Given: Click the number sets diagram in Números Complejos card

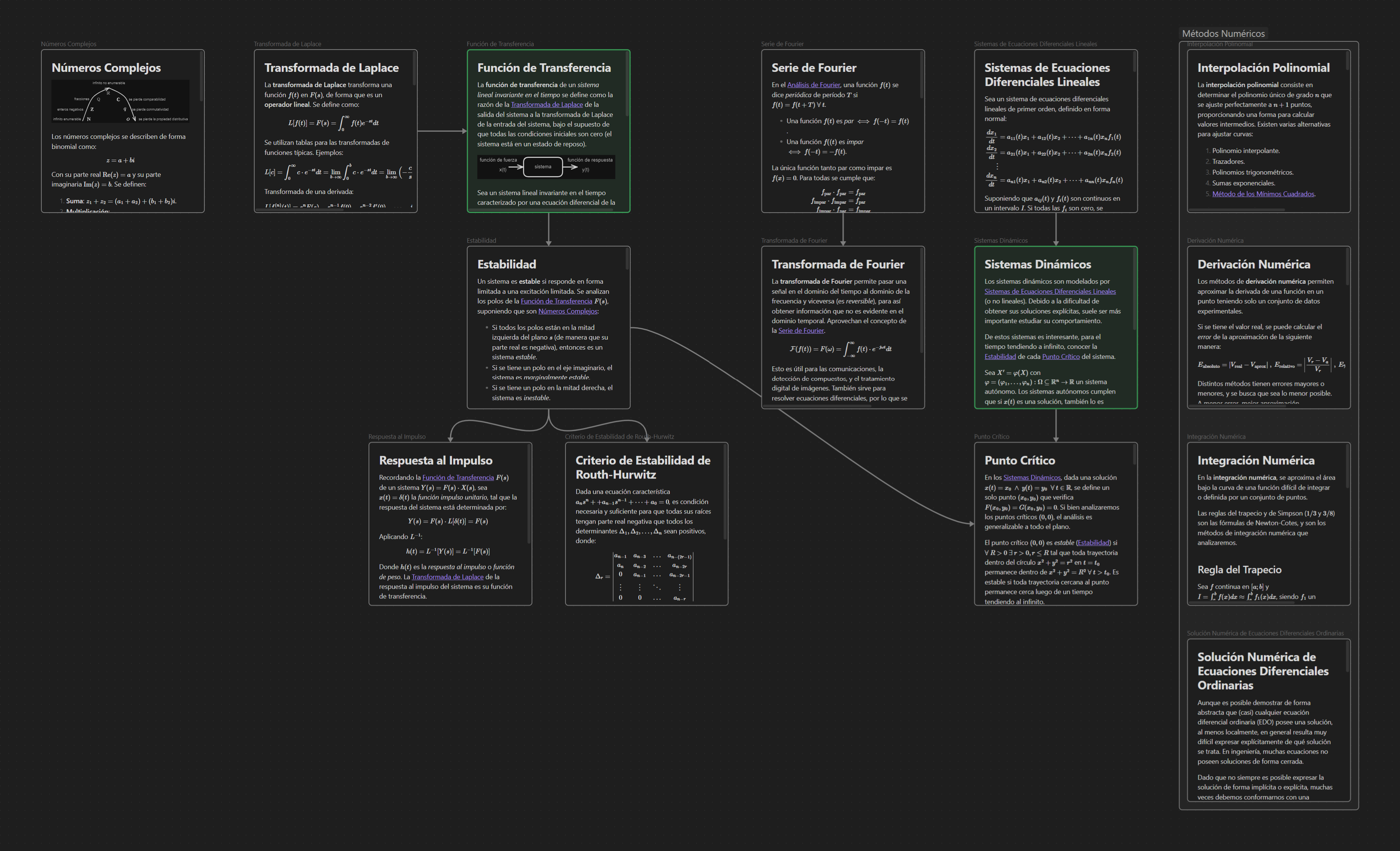Looking at the screenshot, I should coord(121,101).
